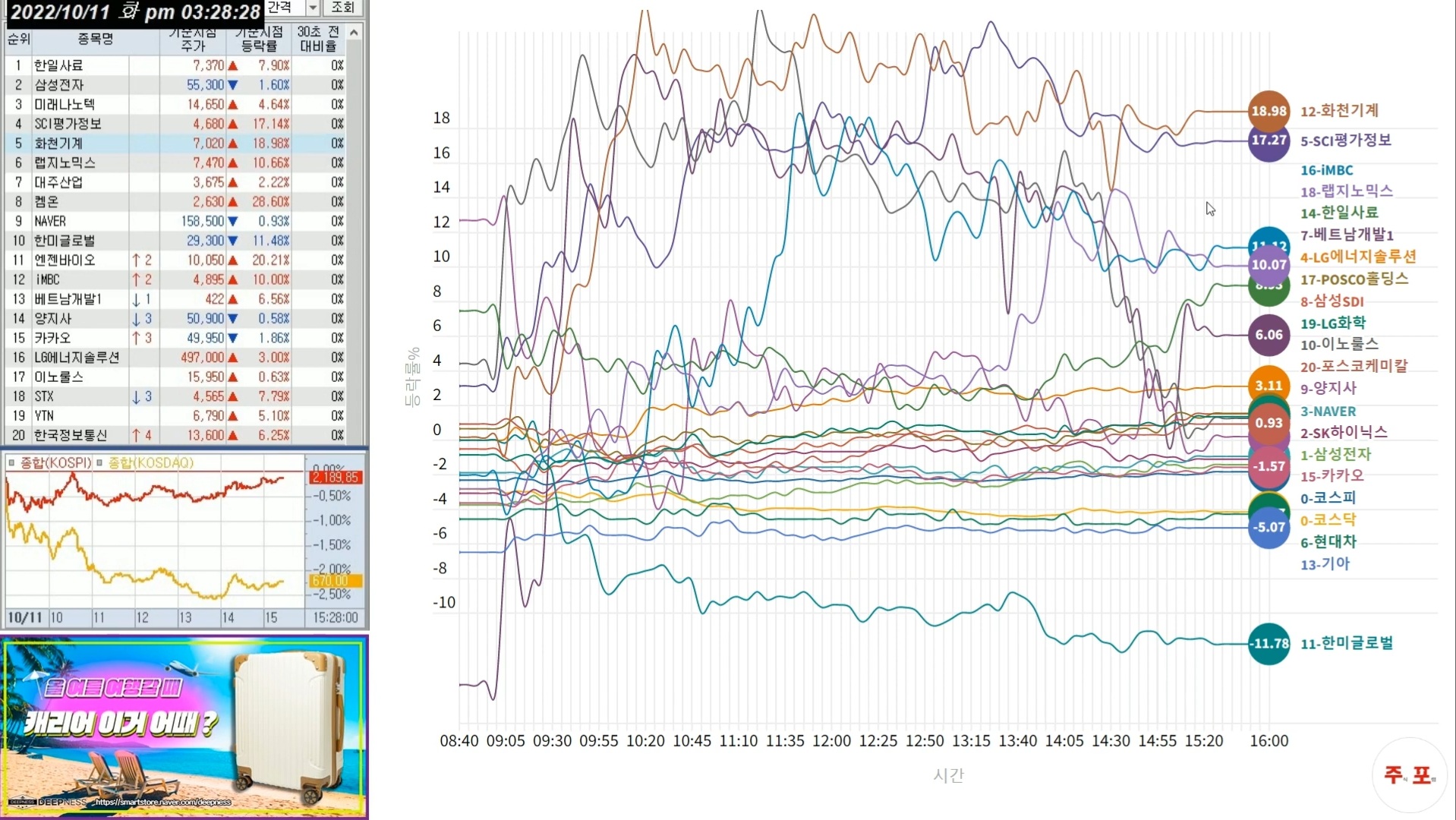Click the -5.07 blue value bubble
The height and width of the screenshot is (820, 1456).
[1268, 528]
